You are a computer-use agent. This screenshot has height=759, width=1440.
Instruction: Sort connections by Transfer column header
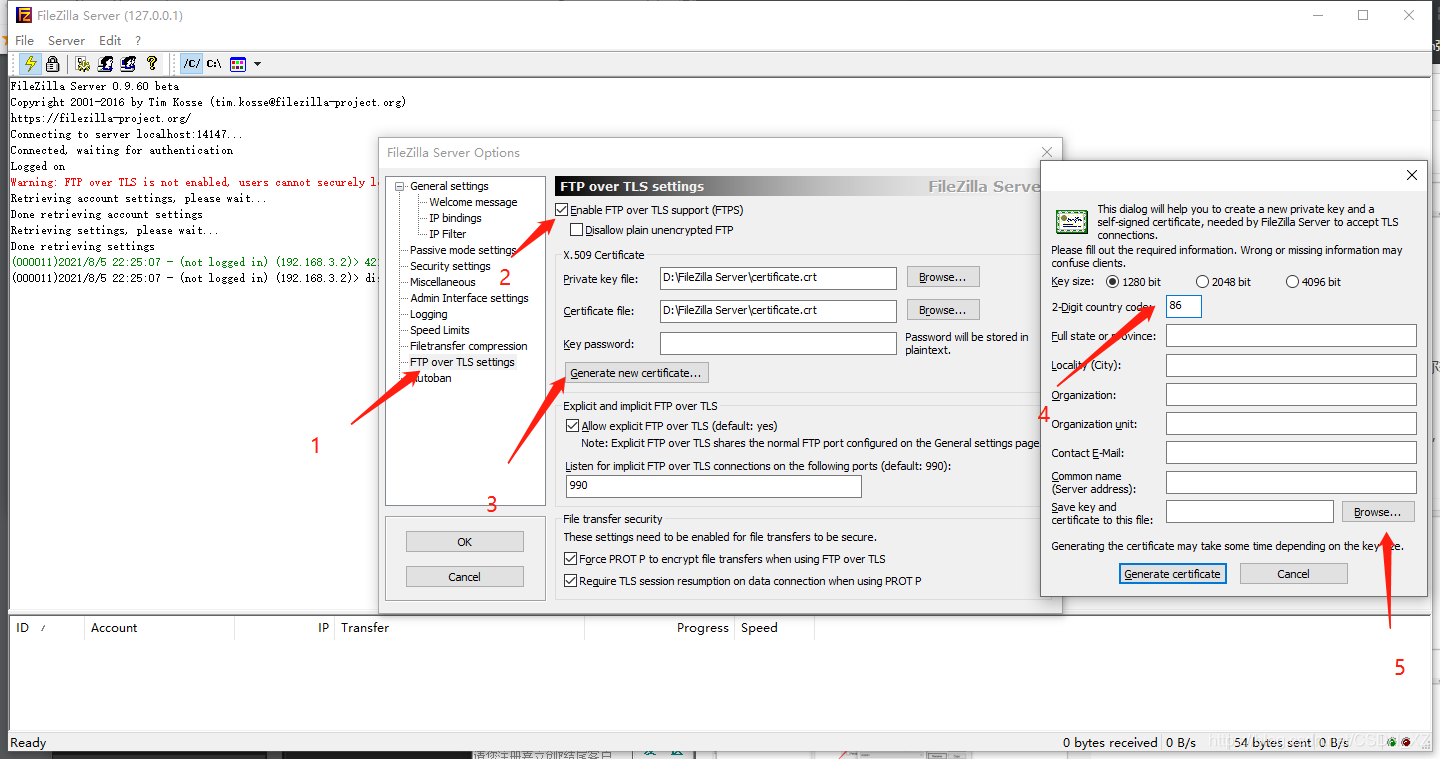(460, 628)
